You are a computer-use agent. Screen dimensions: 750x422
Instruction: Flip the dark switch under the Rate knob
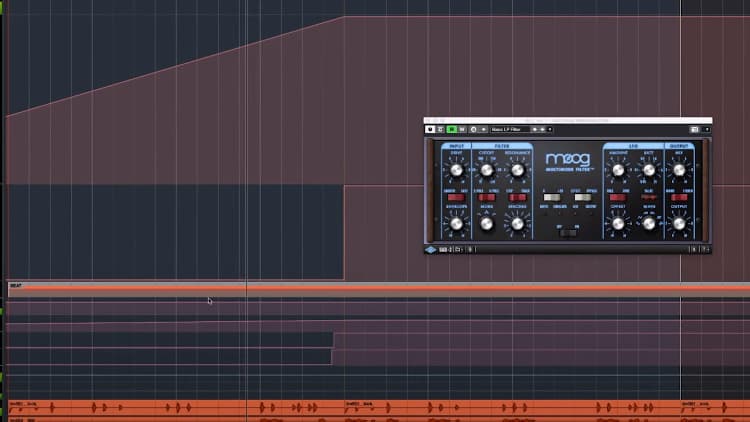click(649, 197)
